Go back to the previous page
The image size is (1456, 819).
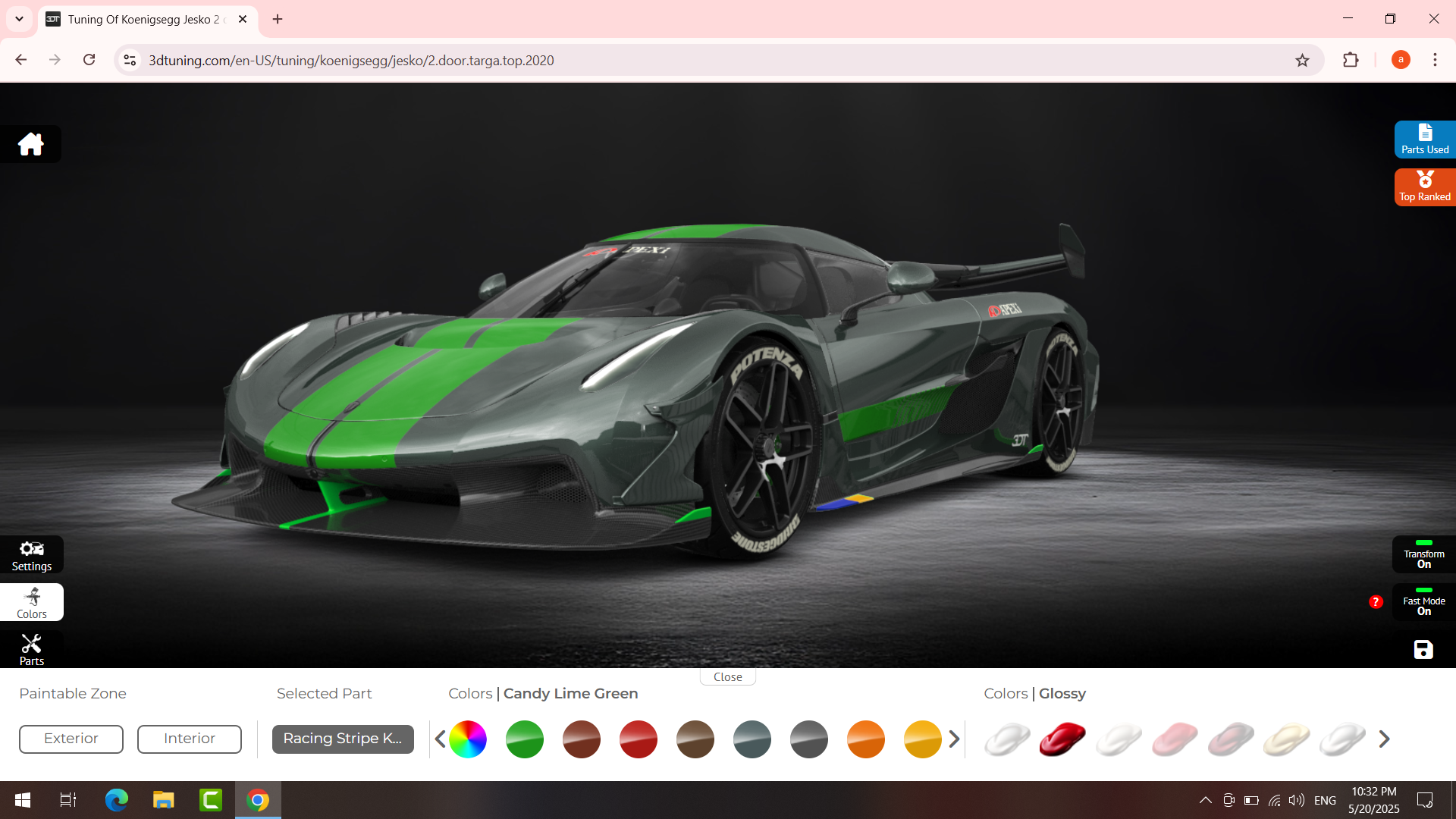pyautogui.click(x=21, y=60)
